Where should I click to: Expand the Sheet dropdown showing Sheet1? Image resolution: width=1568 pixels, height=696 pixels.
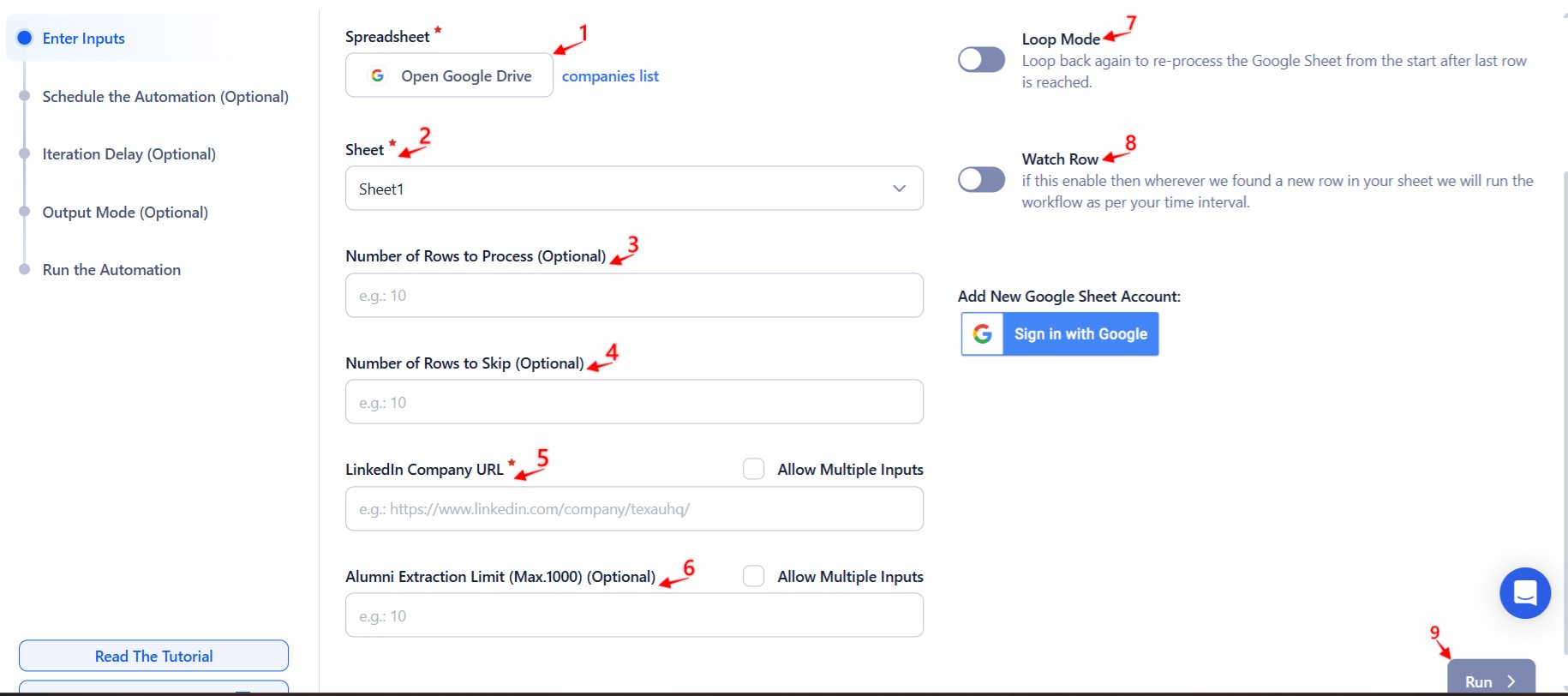[634, 189]
